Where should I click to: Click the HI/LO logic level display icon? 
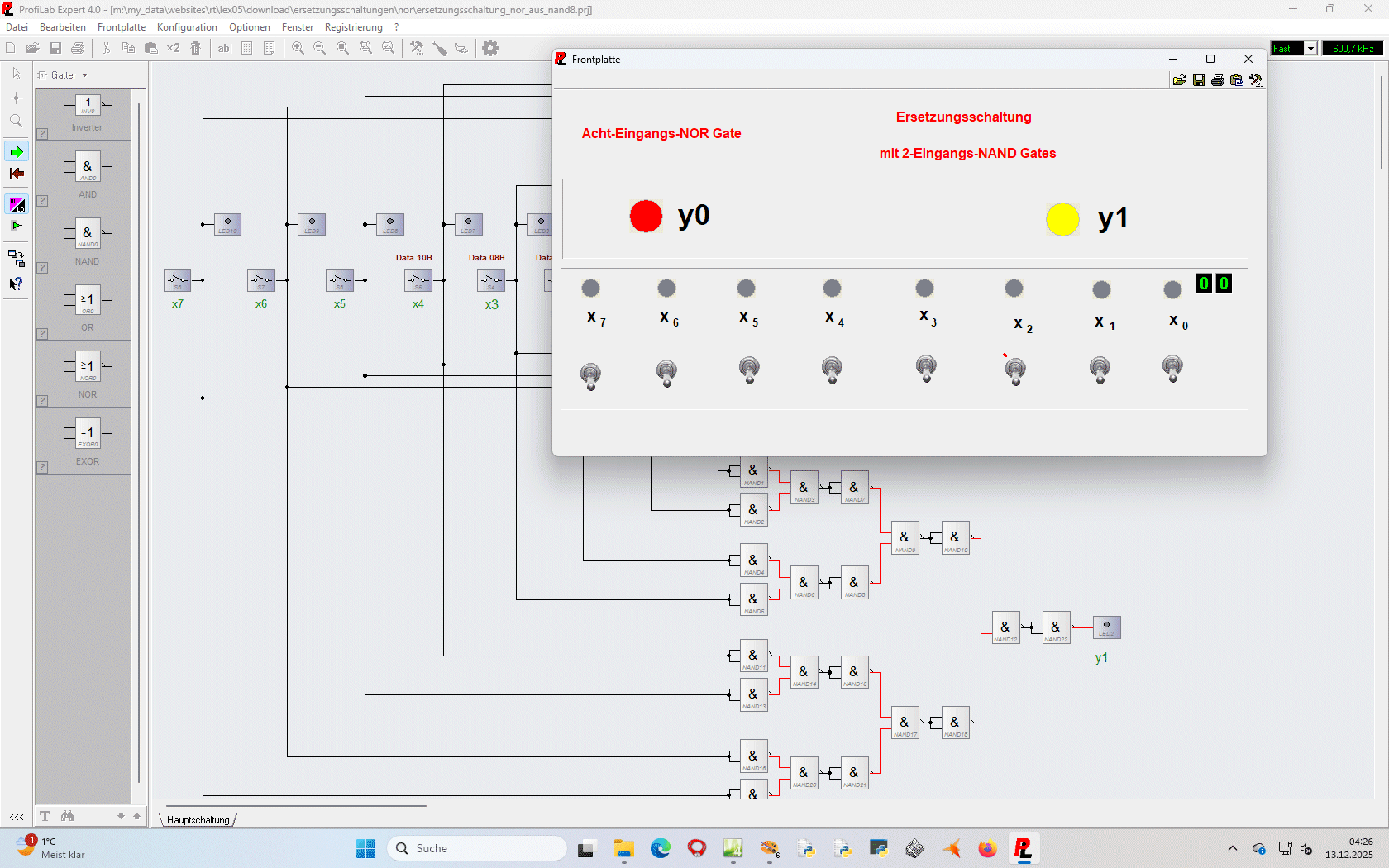pos(17,204)
